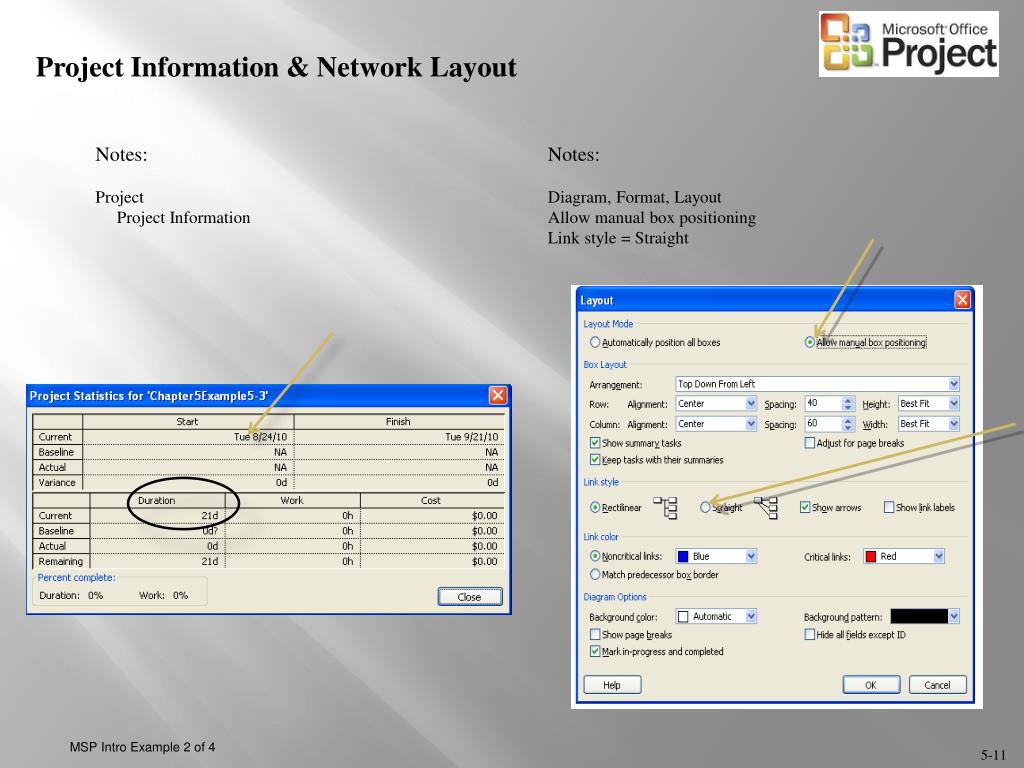Select Automatically position all boxes radio

coord(595,342)
